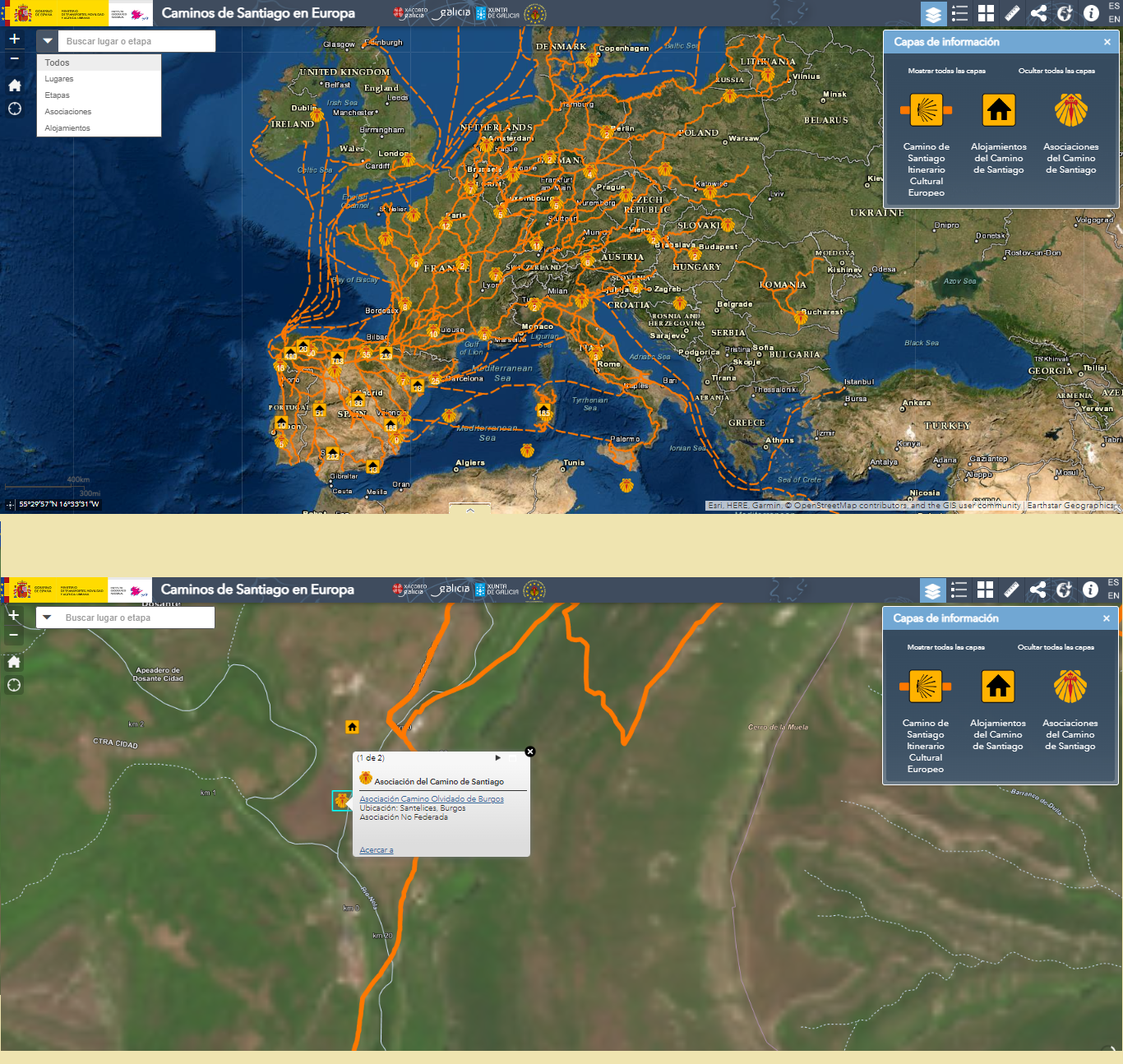The image size is (1123, 1064).
Task: Select 'Asociaciones' in search category menu
Action: pyautogui.click(x=99, y=112)
